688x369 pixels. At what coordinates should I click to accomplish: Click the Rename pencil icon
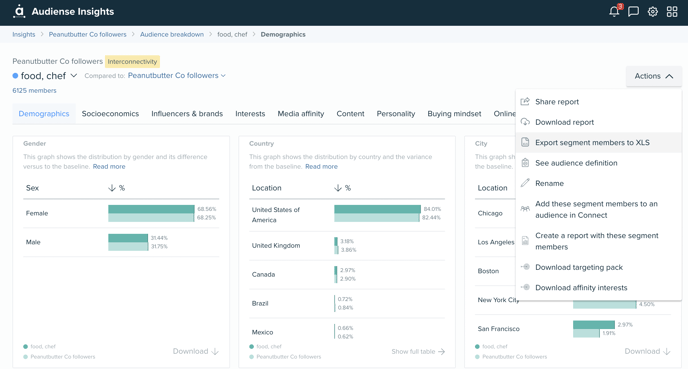[525, 183]
